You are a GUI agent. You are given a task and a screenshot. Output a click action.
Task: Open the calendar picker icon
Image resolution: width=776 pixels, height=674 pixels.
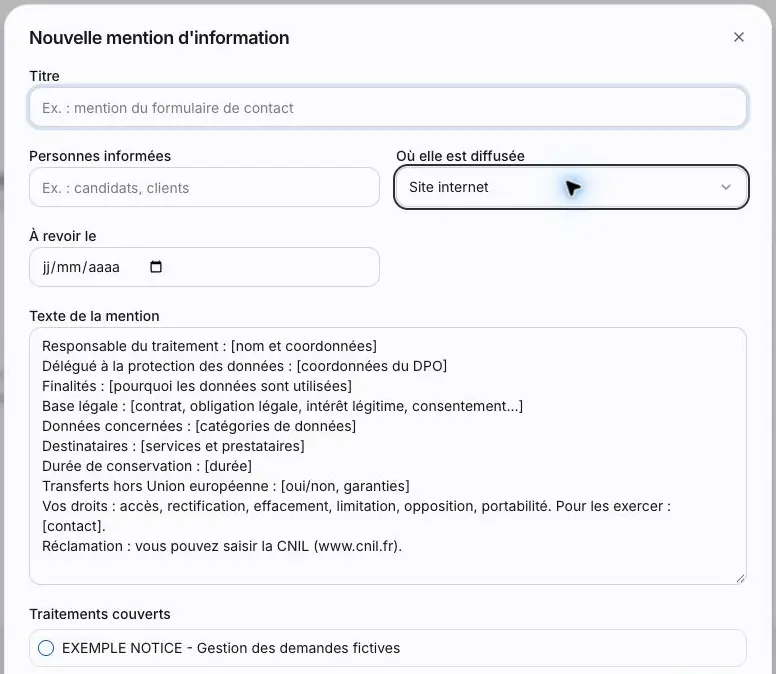[x=156, y=267]
